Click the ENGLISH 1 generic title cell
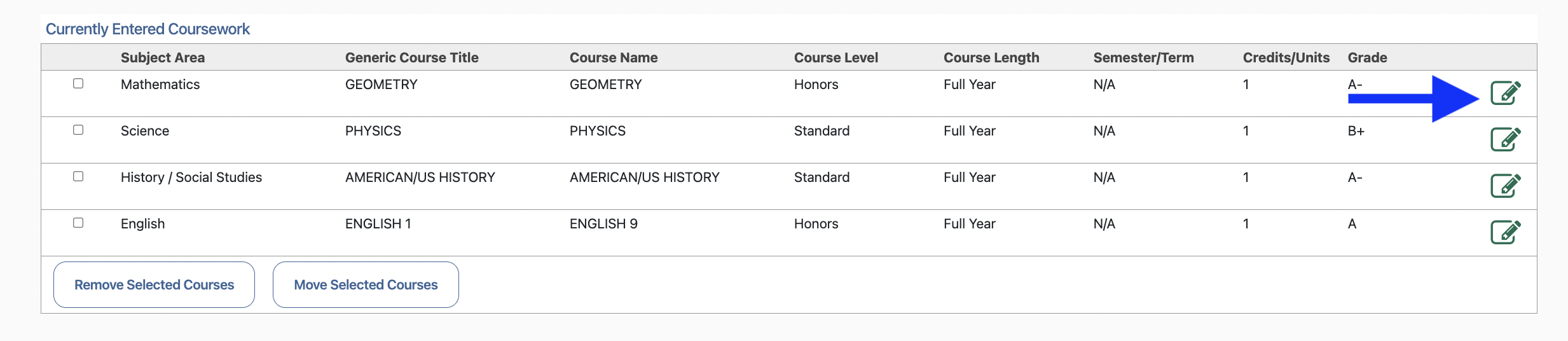Image resolution: width=1568 pixels, height=341 pixels. 378,224
